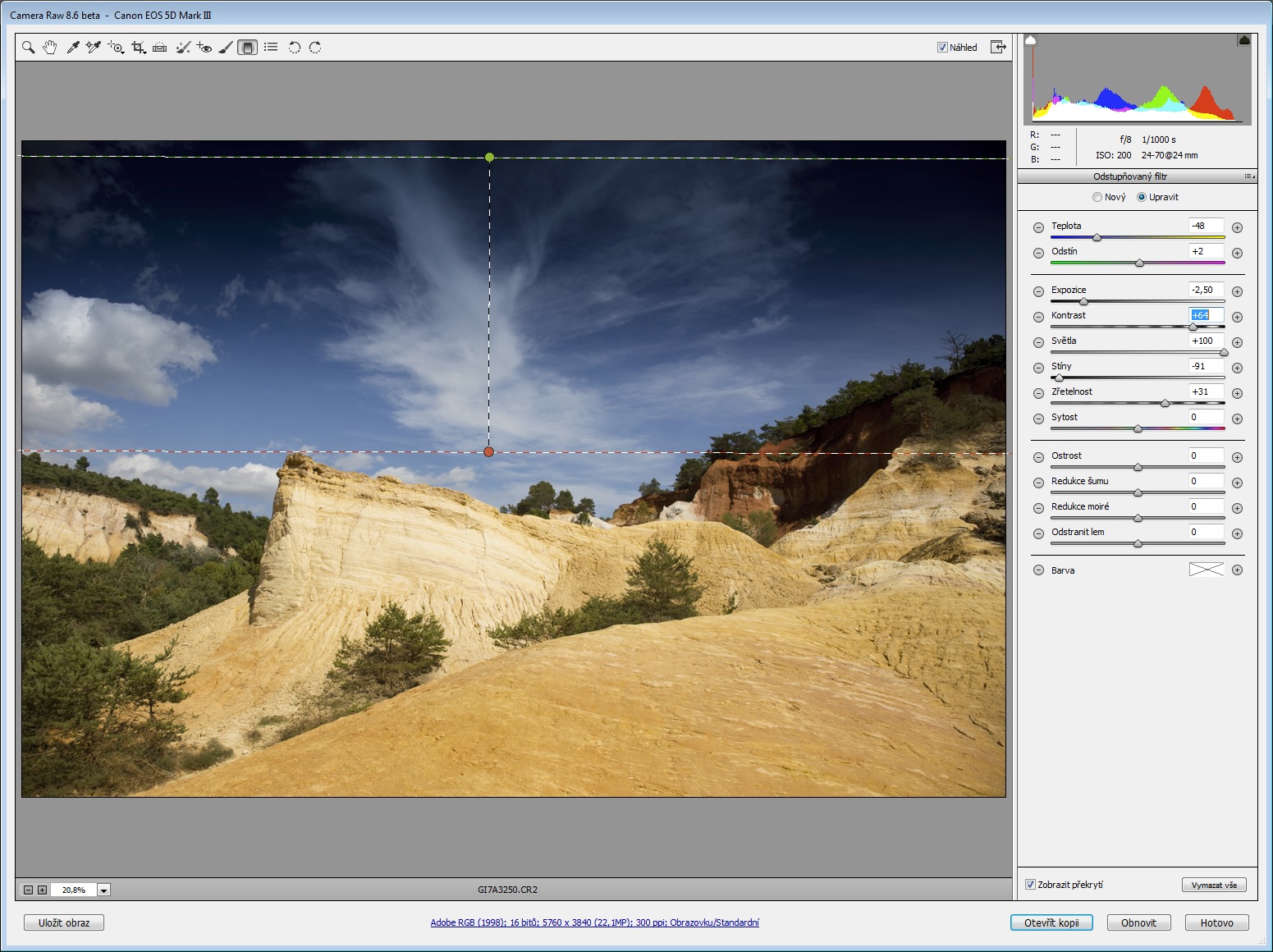
Task: Select the Adjustment Brush tool
Action: point(226,48)
